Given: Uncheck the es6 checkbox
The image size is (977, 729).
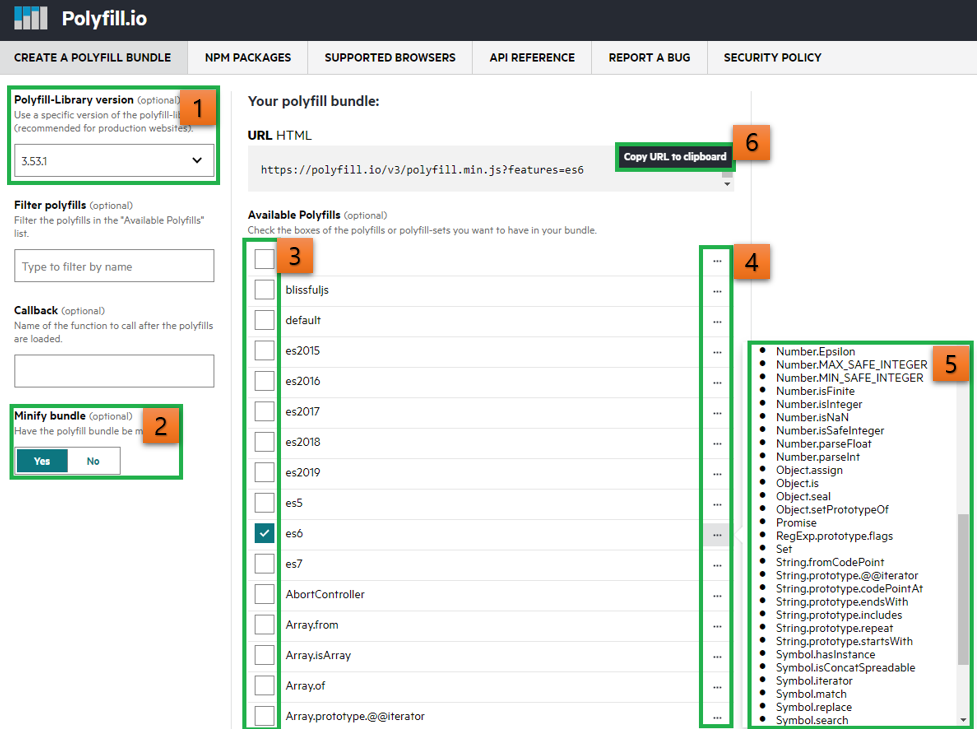Looking at the screenshot, I should pos(264,533).
